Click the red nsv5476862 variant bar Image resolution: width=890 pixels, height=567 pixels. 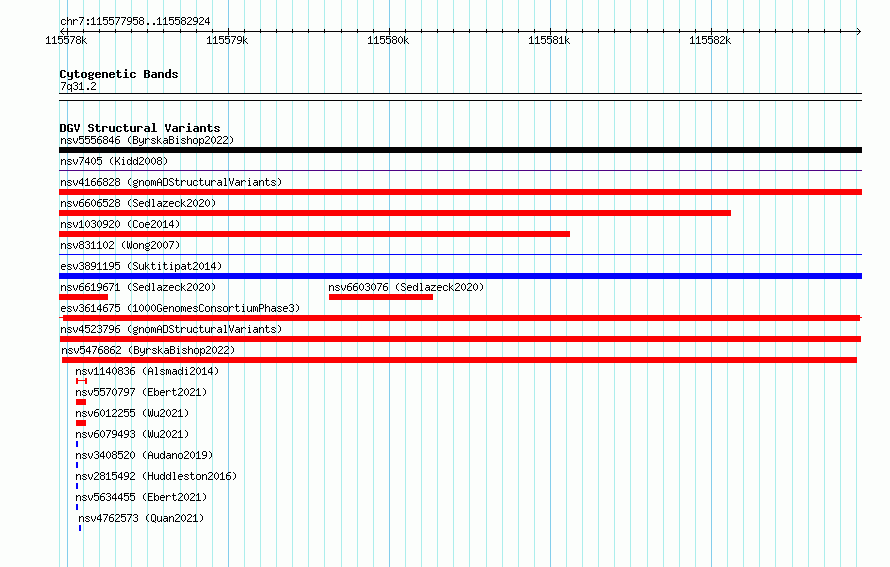click(459, 360)
